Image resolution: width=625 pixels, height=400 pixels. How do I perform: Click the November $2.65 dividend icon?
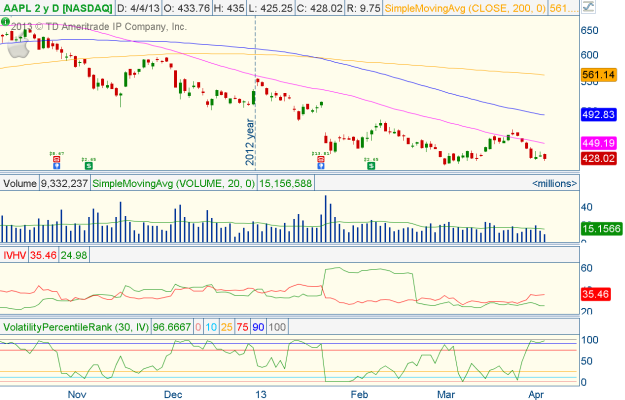pos(88,165)
